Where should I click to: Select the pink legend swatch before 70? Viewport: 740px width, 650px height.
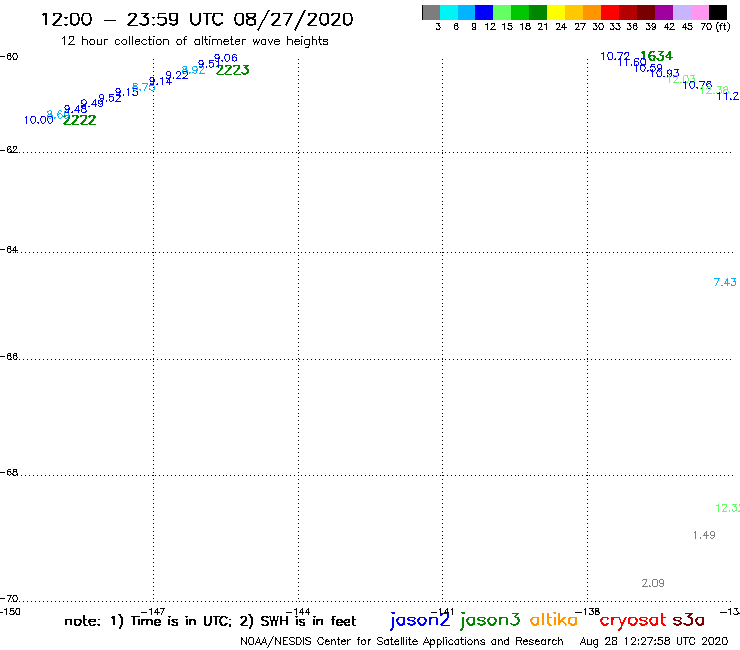coord(700,12)
